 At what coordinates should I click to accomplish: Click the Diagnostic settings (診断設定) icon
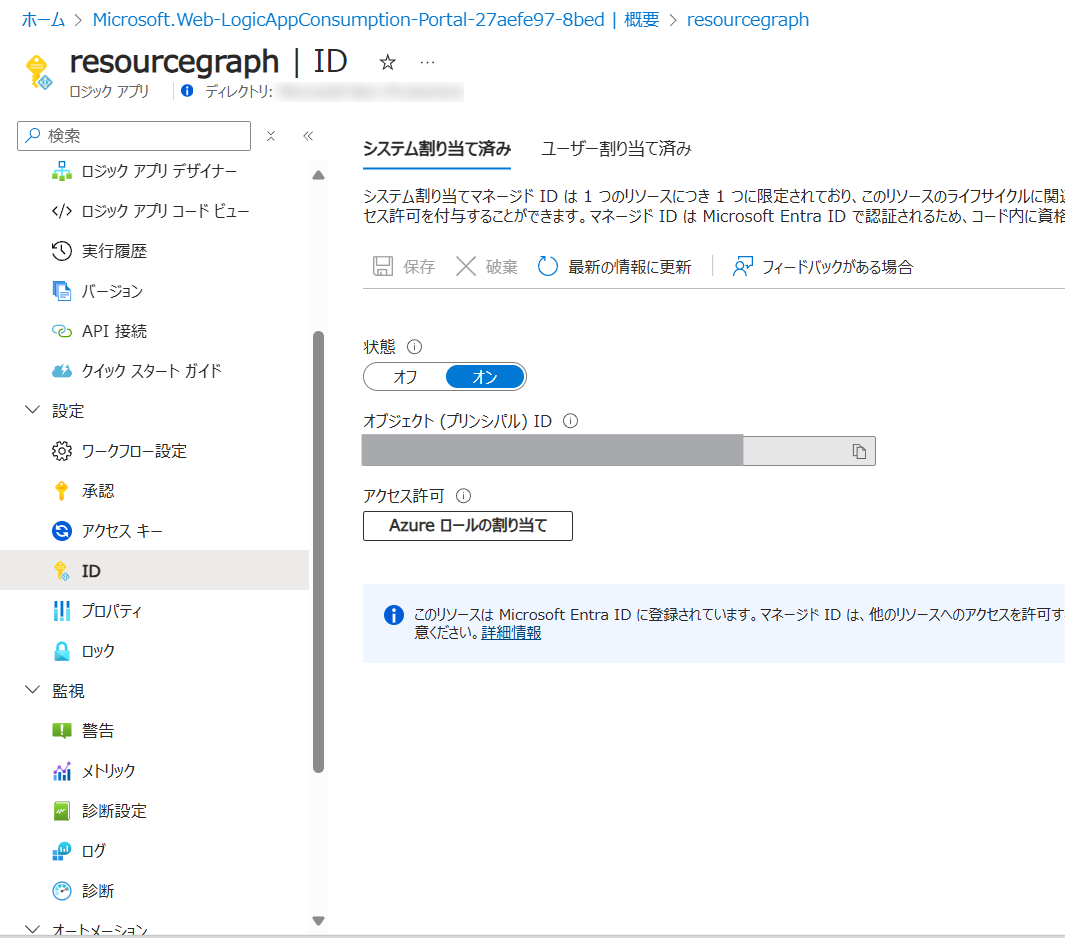click(x=62, y=811)
